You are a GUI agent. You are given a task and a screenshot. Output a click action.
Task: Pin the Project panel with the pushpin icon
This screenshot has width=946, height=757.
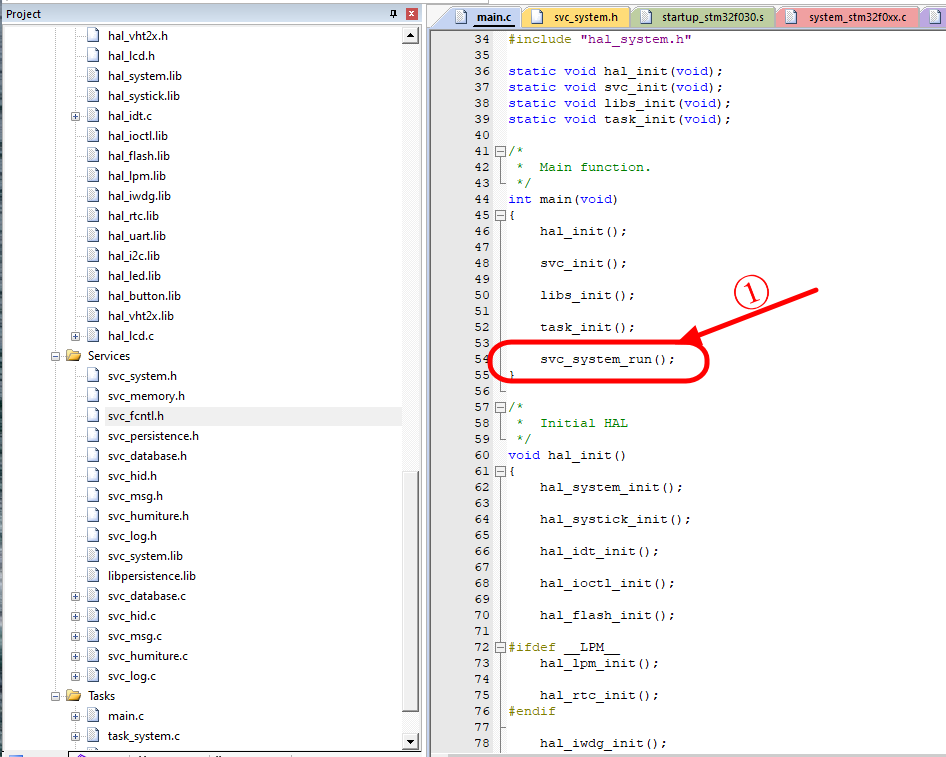pos(393,14)
